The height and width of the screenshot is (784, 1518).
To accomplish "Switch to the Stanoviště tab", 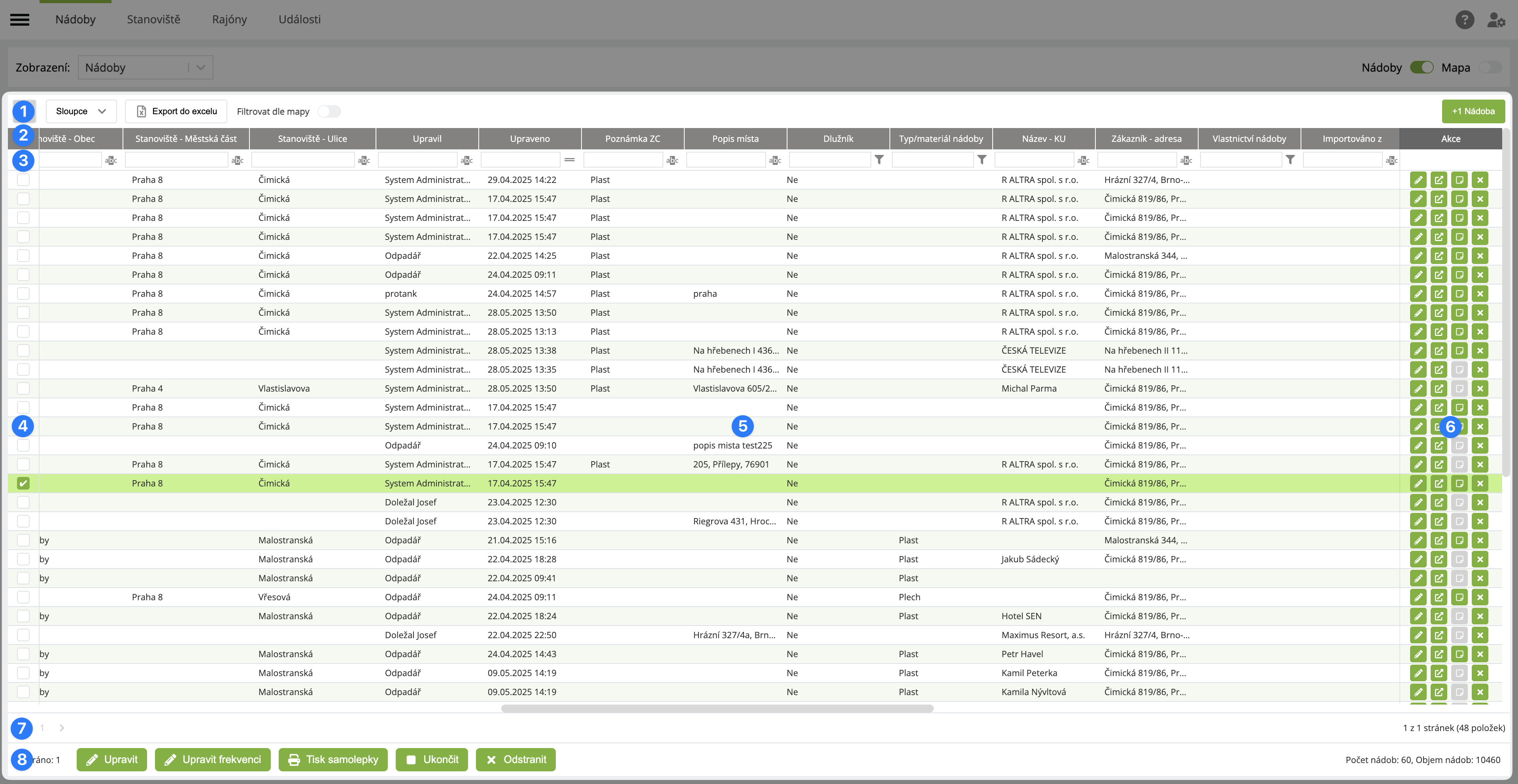I will [153, 19].
